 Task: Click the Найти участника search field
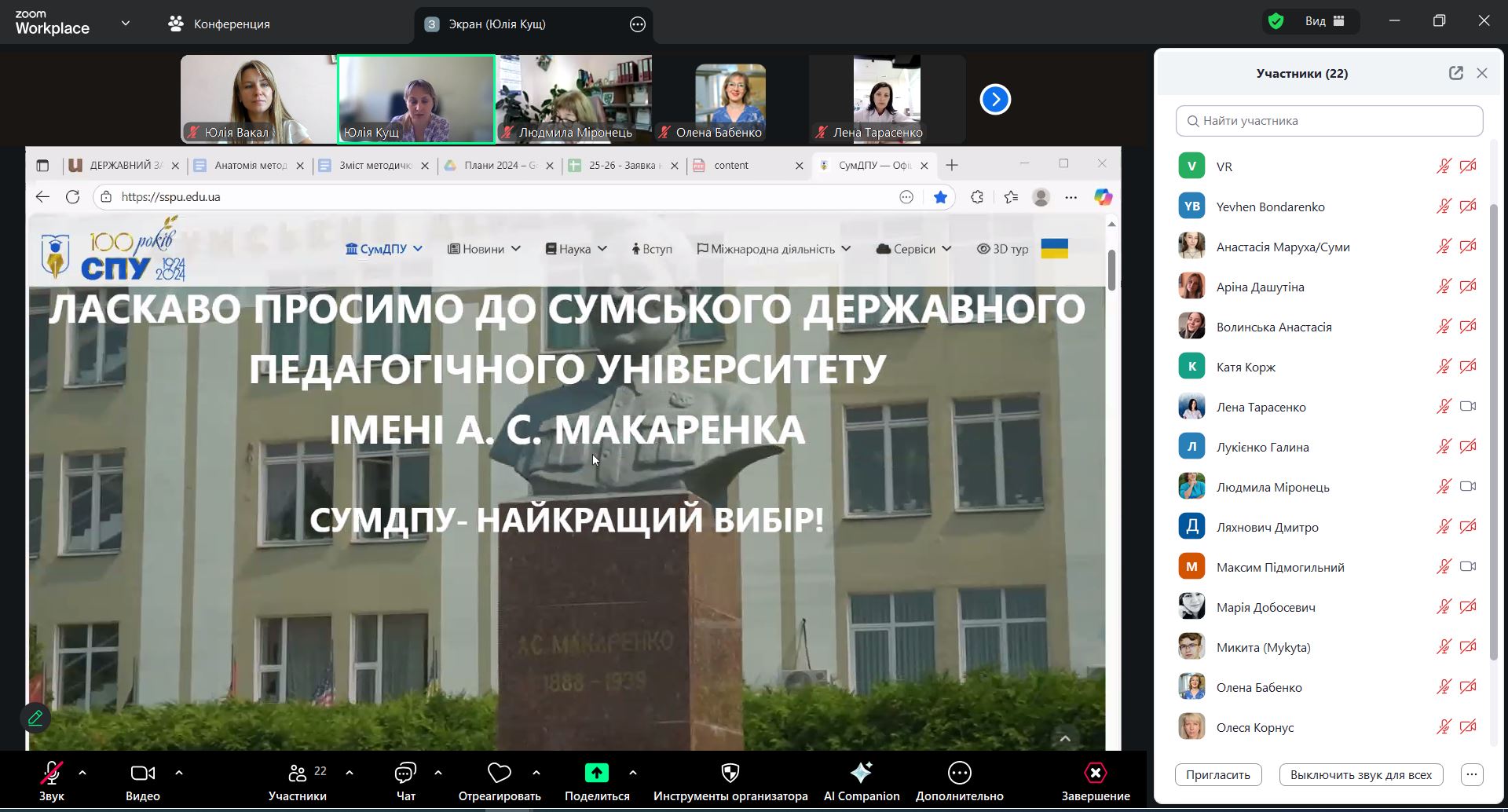[x=1329, y=121]
